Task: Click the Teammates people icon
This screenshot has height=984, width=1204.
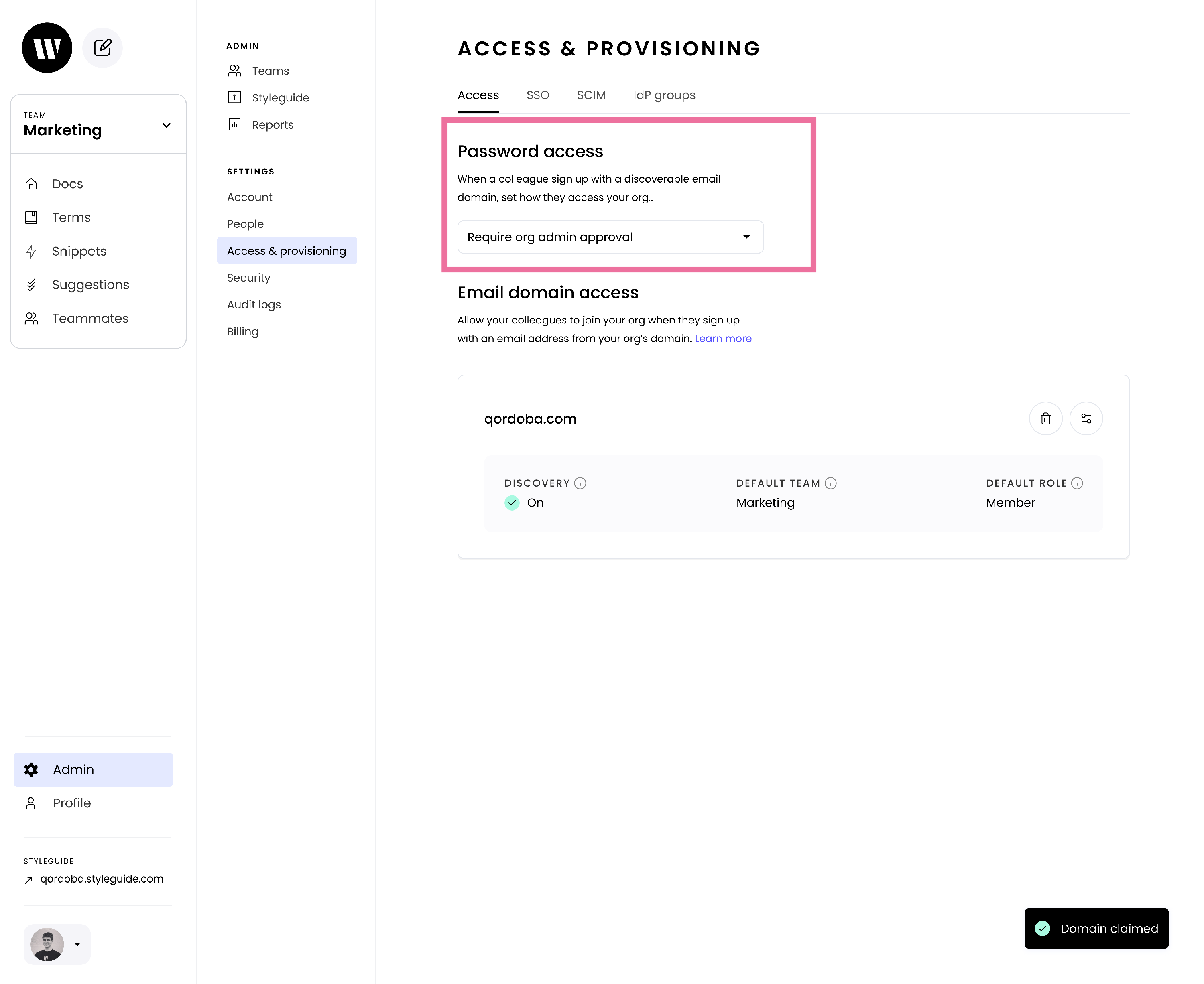Action: [x=31, y=318]
